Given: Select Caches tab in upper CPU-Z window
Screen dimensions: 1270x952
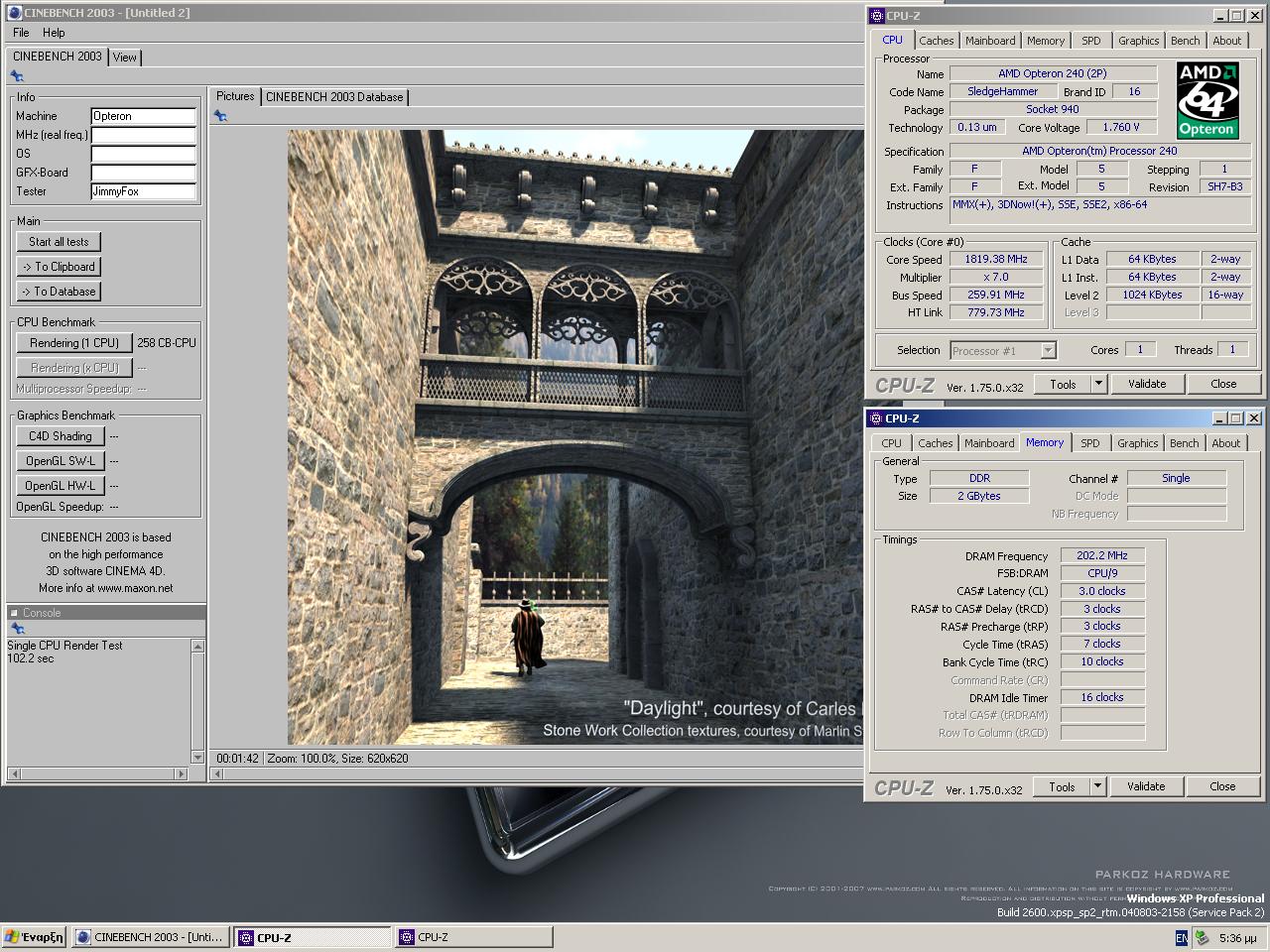Looking at the screenshot, I should click(936, 41).
